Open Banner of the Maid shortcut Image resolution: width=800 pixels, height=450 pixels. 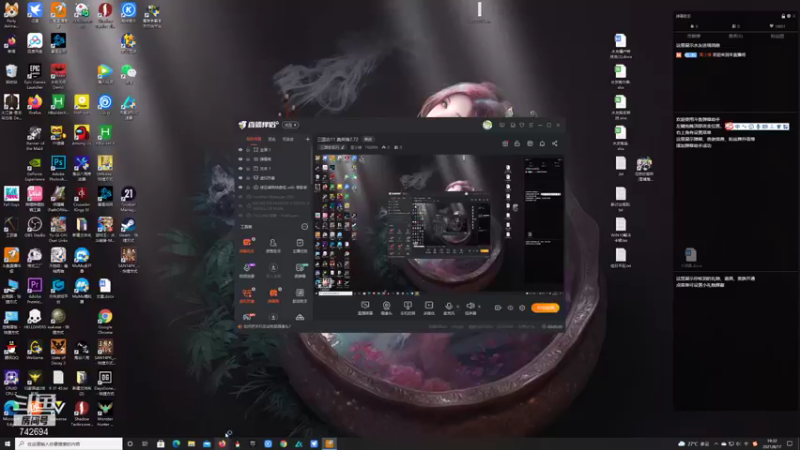tap(35, 137)
